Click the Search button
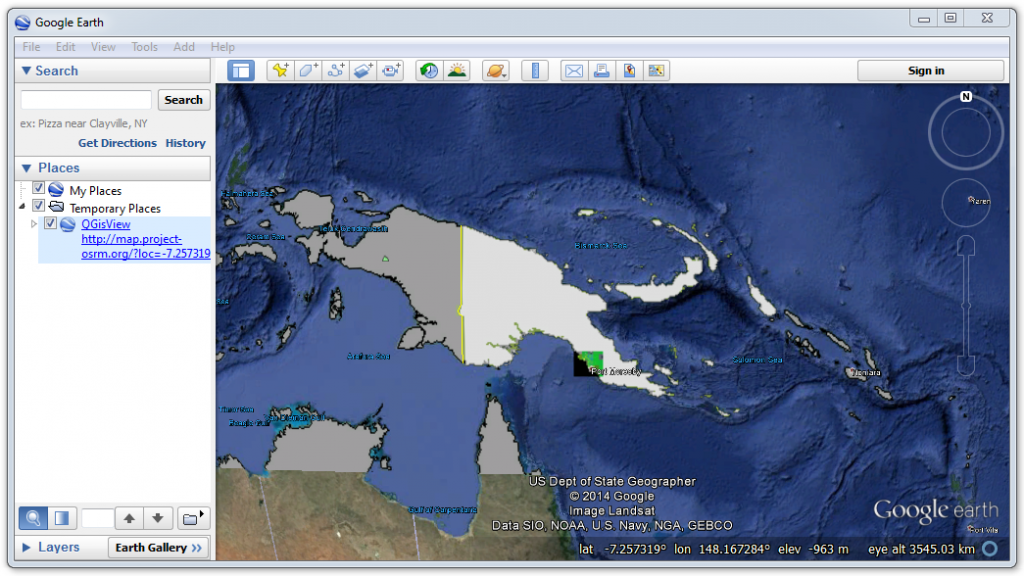 pyautogui.click(x=184, y=100)
